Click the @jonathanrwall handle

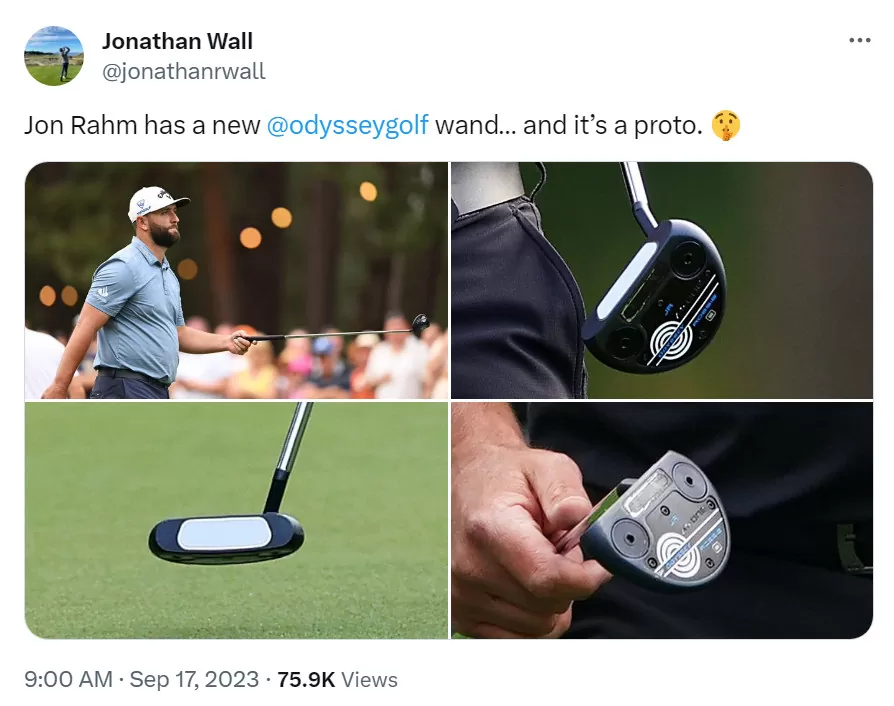pos(184,71)
